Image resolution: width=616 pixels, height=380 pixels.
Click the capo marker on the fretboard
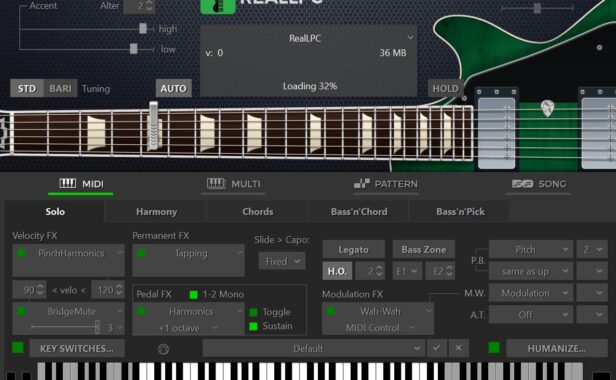153,126
